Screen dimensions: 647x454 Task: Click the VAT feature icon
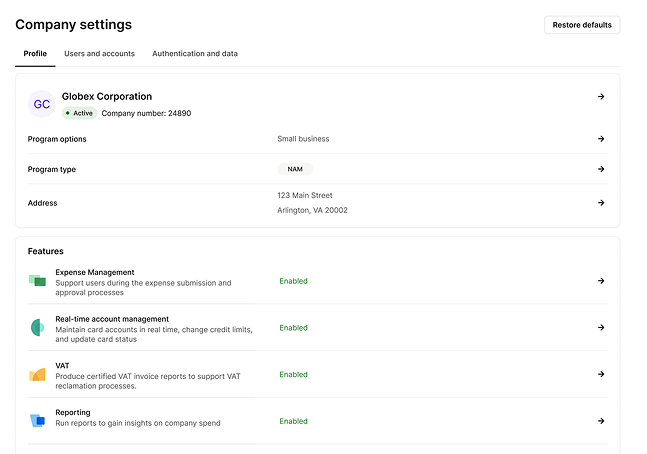37,375
